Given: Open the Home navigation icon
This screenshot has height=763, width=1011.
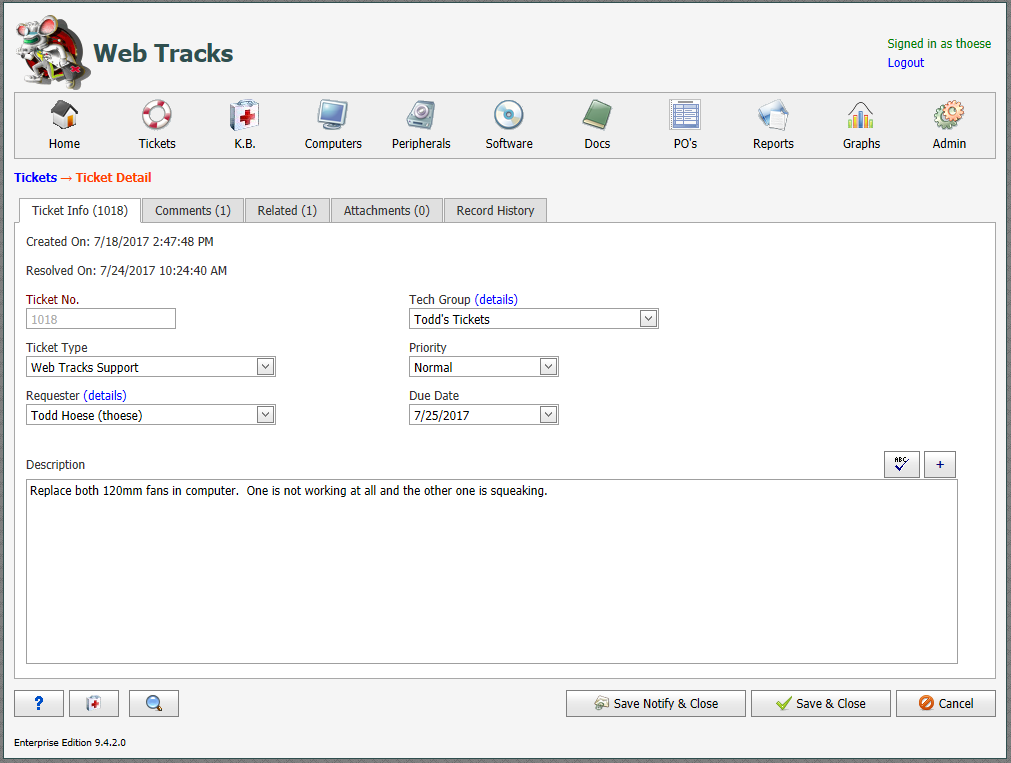Looking at the screenshot, I should click(x=64, y=115).
